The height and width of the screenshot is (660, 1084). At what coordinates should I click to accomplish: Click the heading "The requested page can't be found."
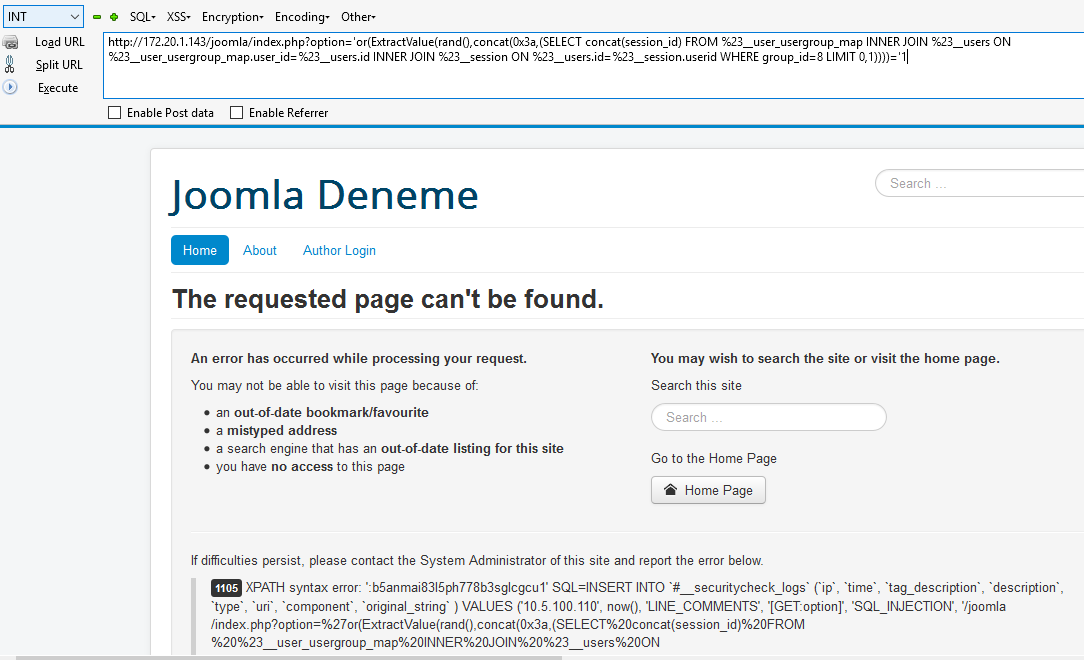coord(388,299)
